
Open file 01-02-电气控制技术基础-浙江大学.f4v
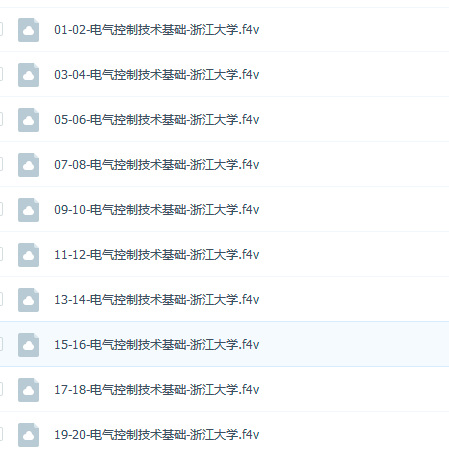157,30
